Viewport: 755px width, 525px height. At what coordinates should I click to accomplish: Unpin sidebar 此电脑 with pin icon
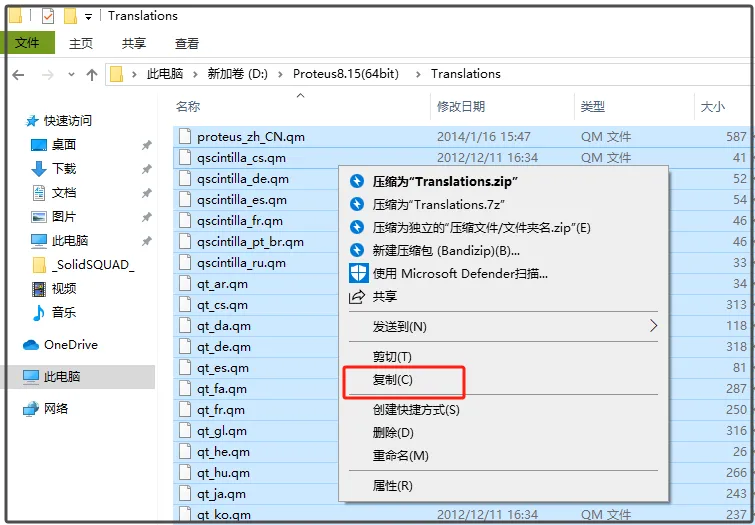click(x=146, y=241)
